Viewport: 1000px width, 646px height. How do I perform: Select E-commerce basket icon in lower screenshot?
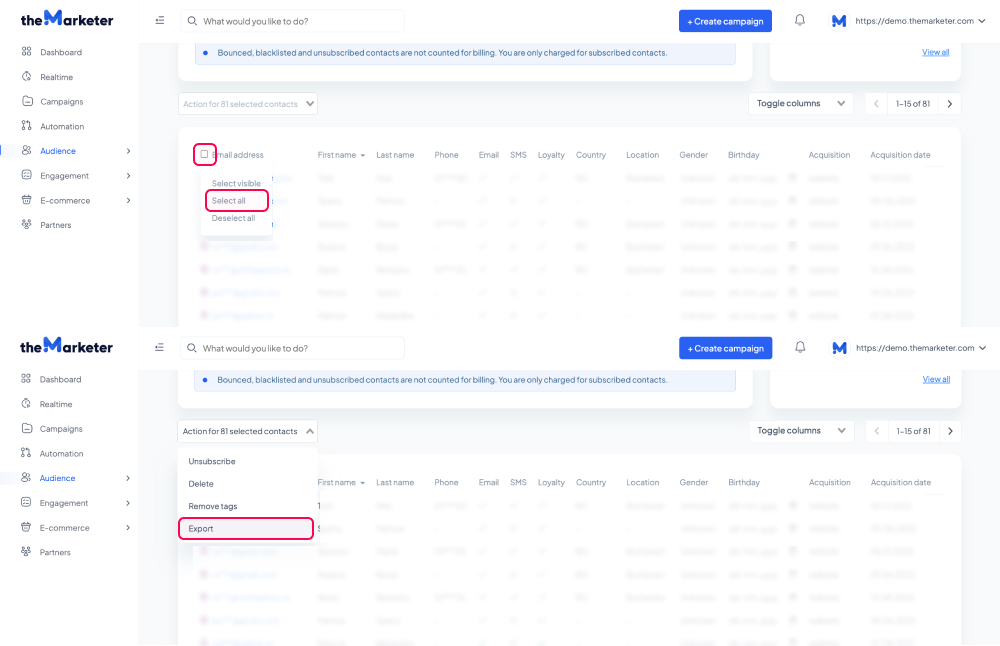pyautogui.click(x=26, y=527)
